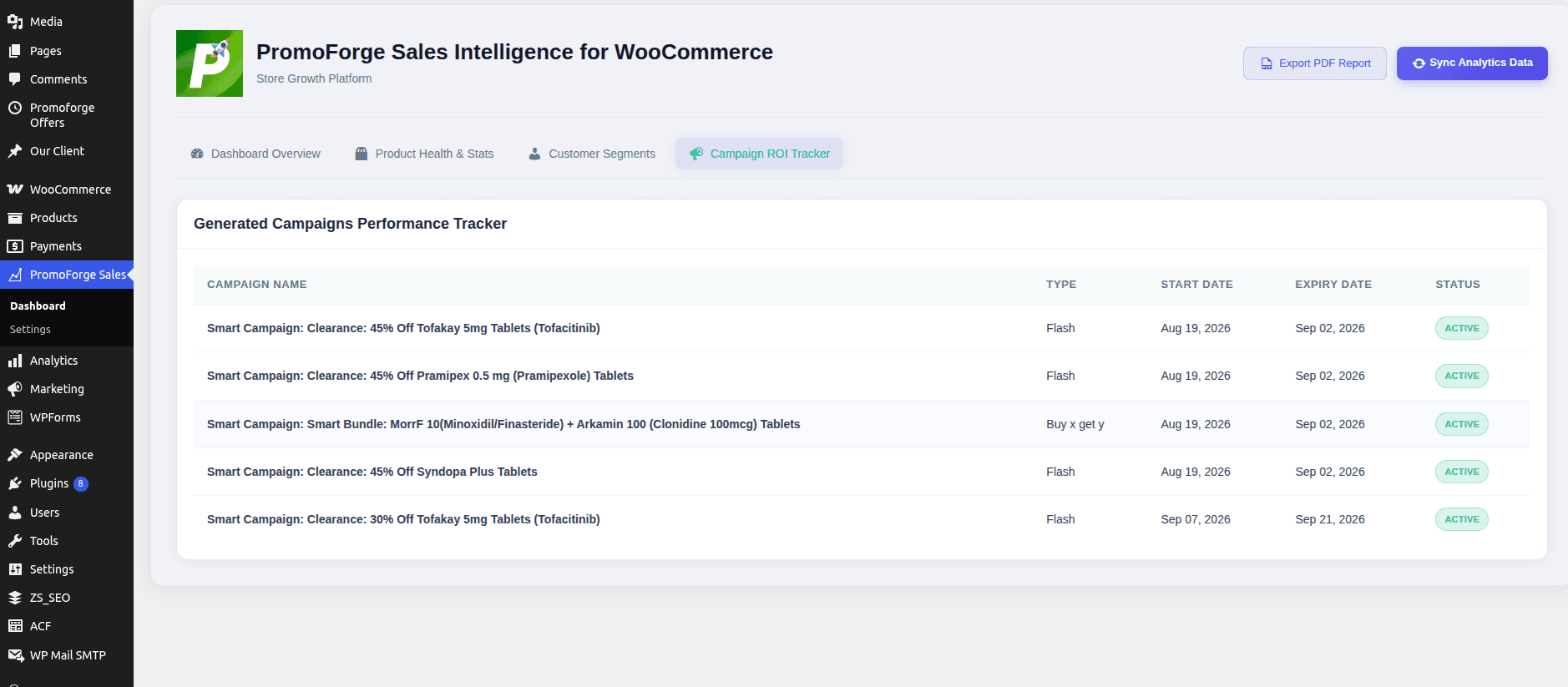Image resolution: width=1568 pixels, height=687 pixels.
Task: Click the Products archive icon
Action: [x=15, y=218]
